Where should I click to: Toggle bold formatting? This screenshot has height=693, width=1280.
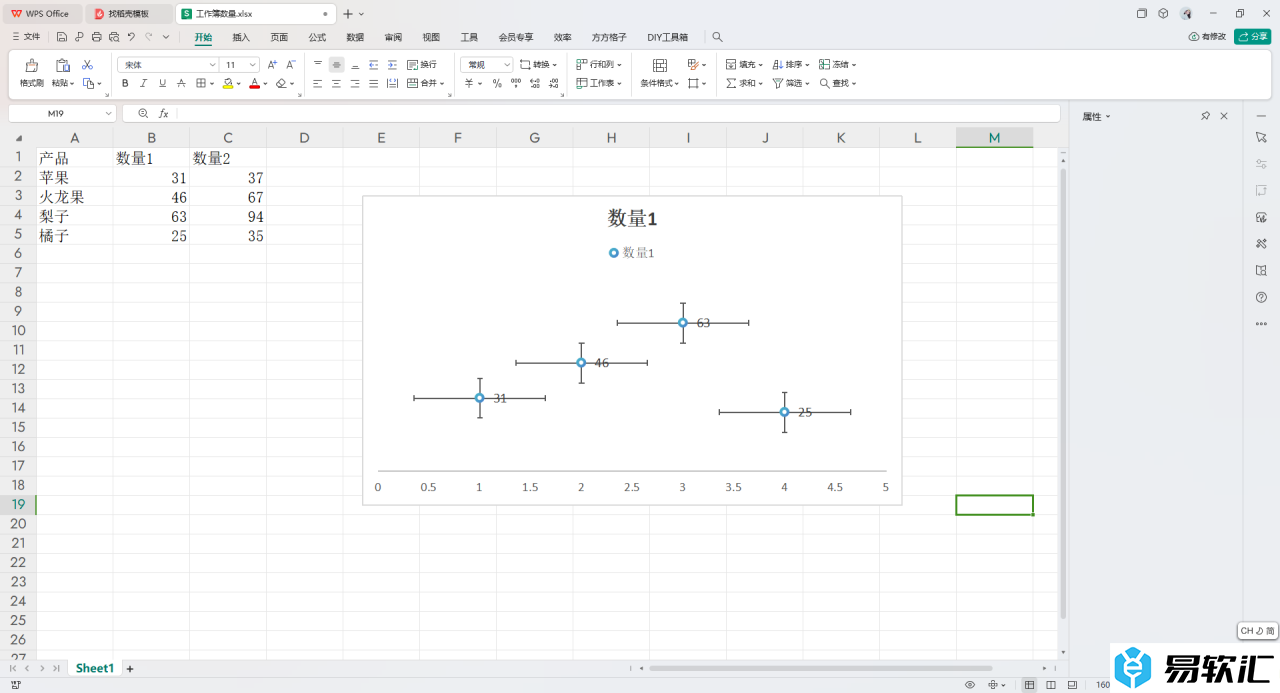[x=125, y=84]
